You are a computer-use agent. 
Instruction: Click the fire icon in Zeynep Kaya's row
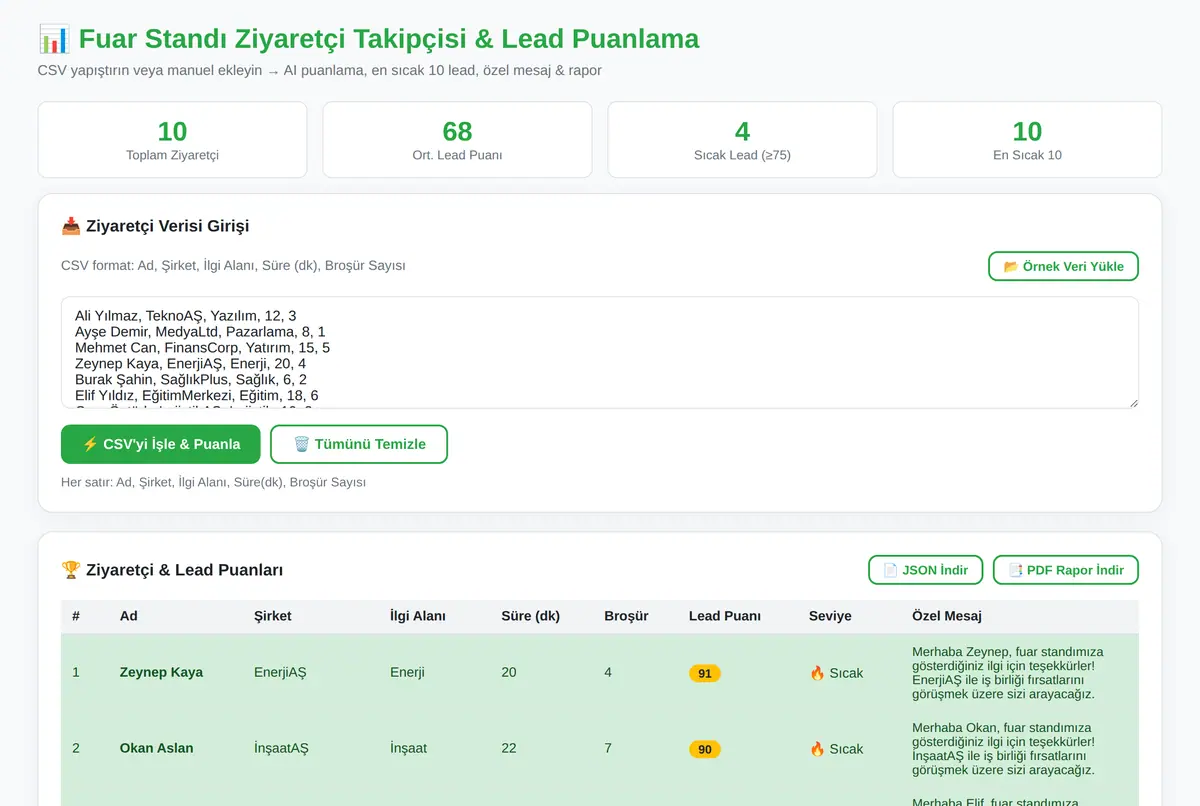817,673
